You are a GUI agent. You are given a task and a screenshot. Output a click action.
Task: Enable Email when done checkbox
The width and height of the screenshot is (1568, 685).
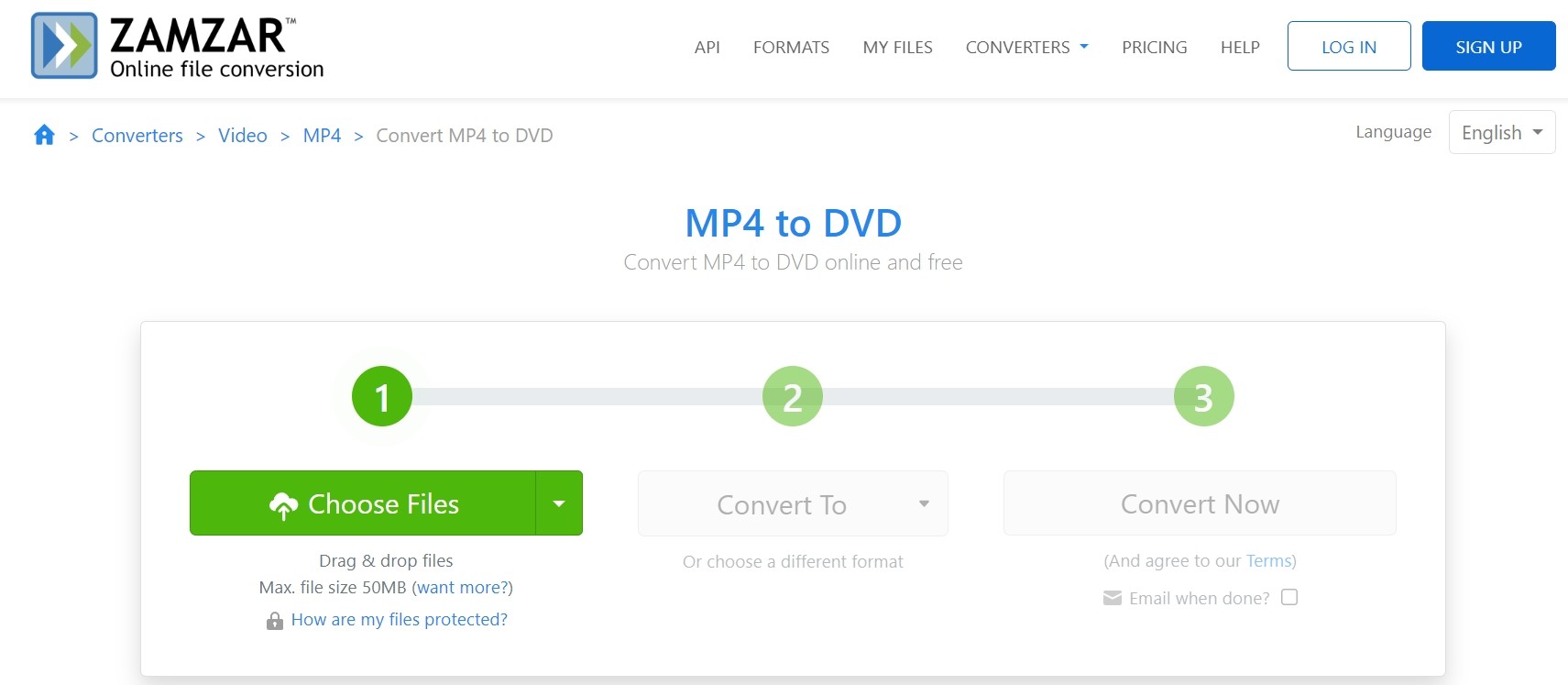point(1289,597)
